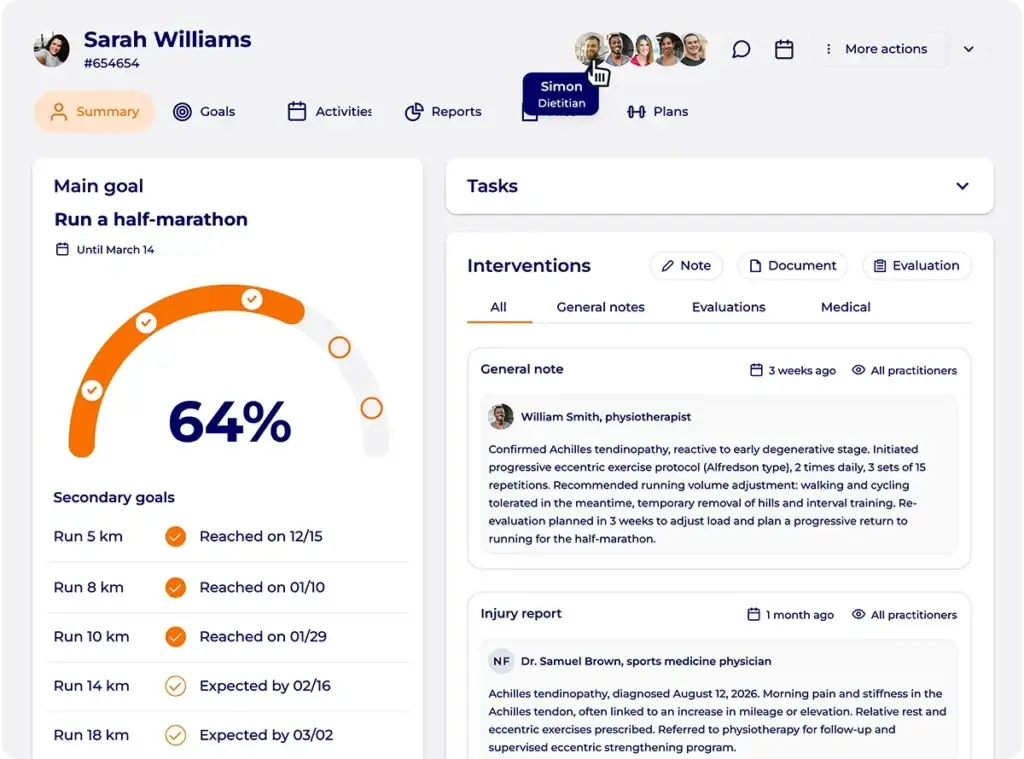Toggle the Run 18 km goal checkmark
Viewport: 1024px width, 759px height.
pyautogui.click(x=175, y=735)
